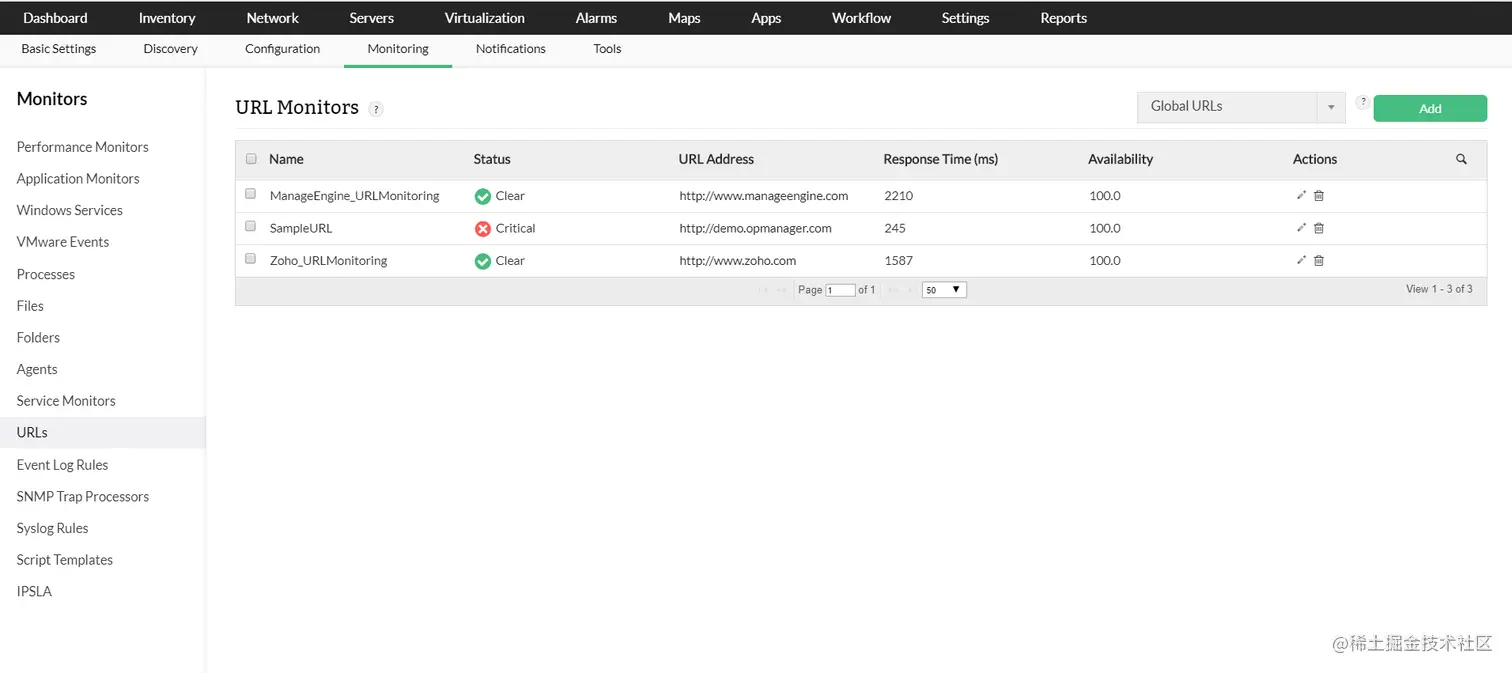Select all monitors using header checkbox
1512x673 pixels.
[250, 158]
